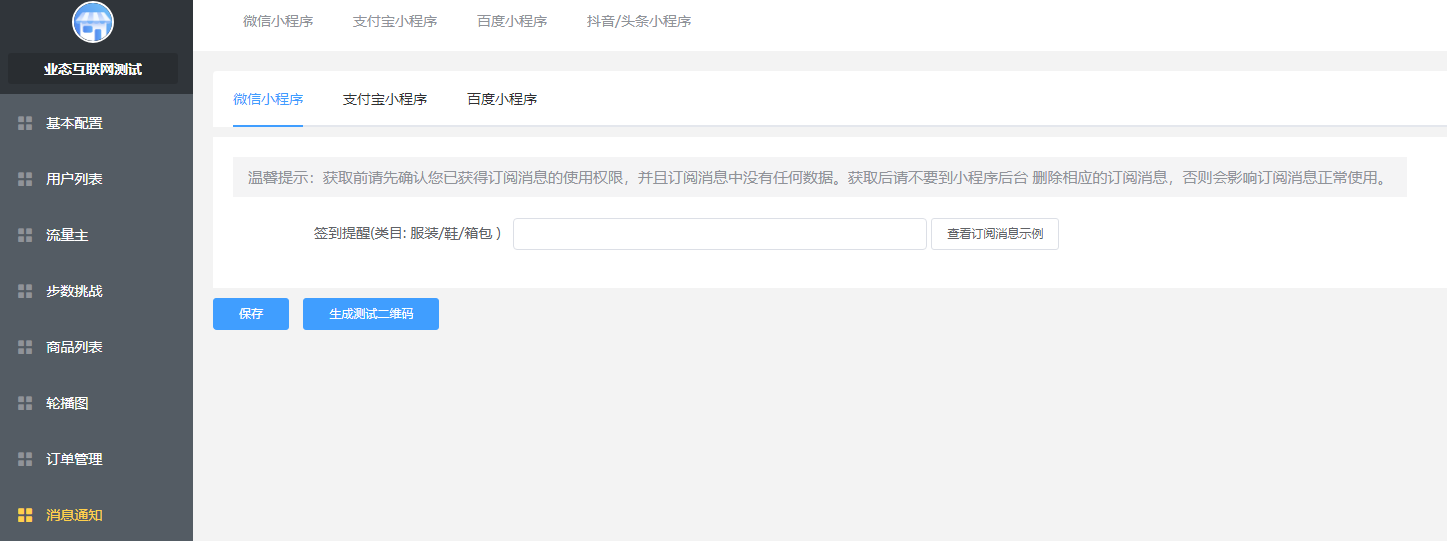Click the 签到提醒(类目: 服装/鞋/箱包) label
Image resolution: width=1447 pixels, height=541 pixels.
407,234
